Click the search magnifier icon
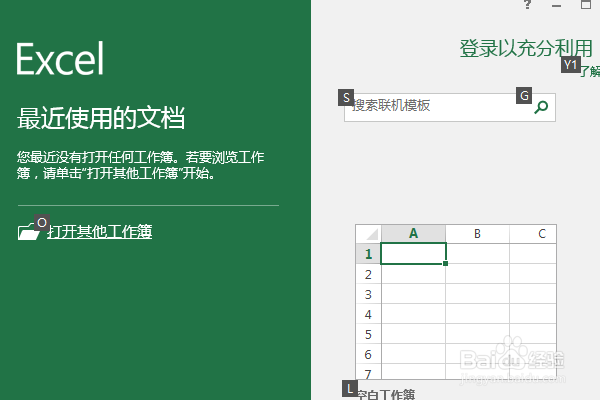600x400 pixels. 541,107
